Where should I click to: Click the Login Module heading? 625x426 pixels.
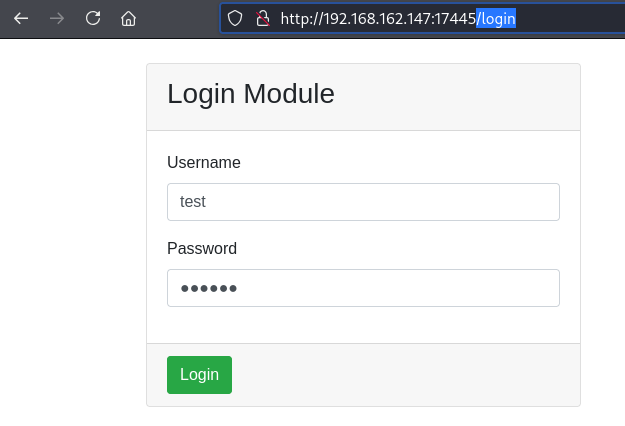click(x=251, y=94)
